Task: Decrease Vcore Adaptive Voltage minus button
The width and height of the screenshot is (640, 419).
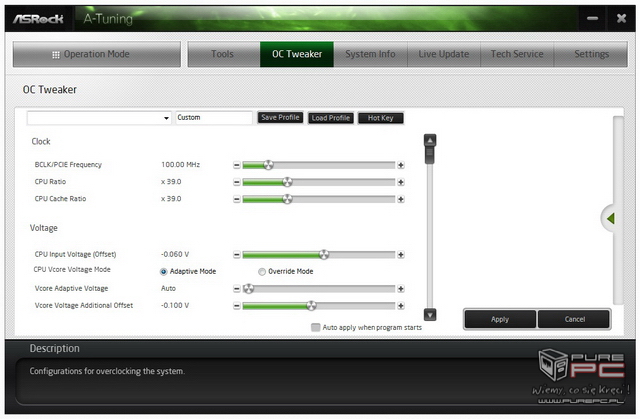Action: [x=237, y=289]
